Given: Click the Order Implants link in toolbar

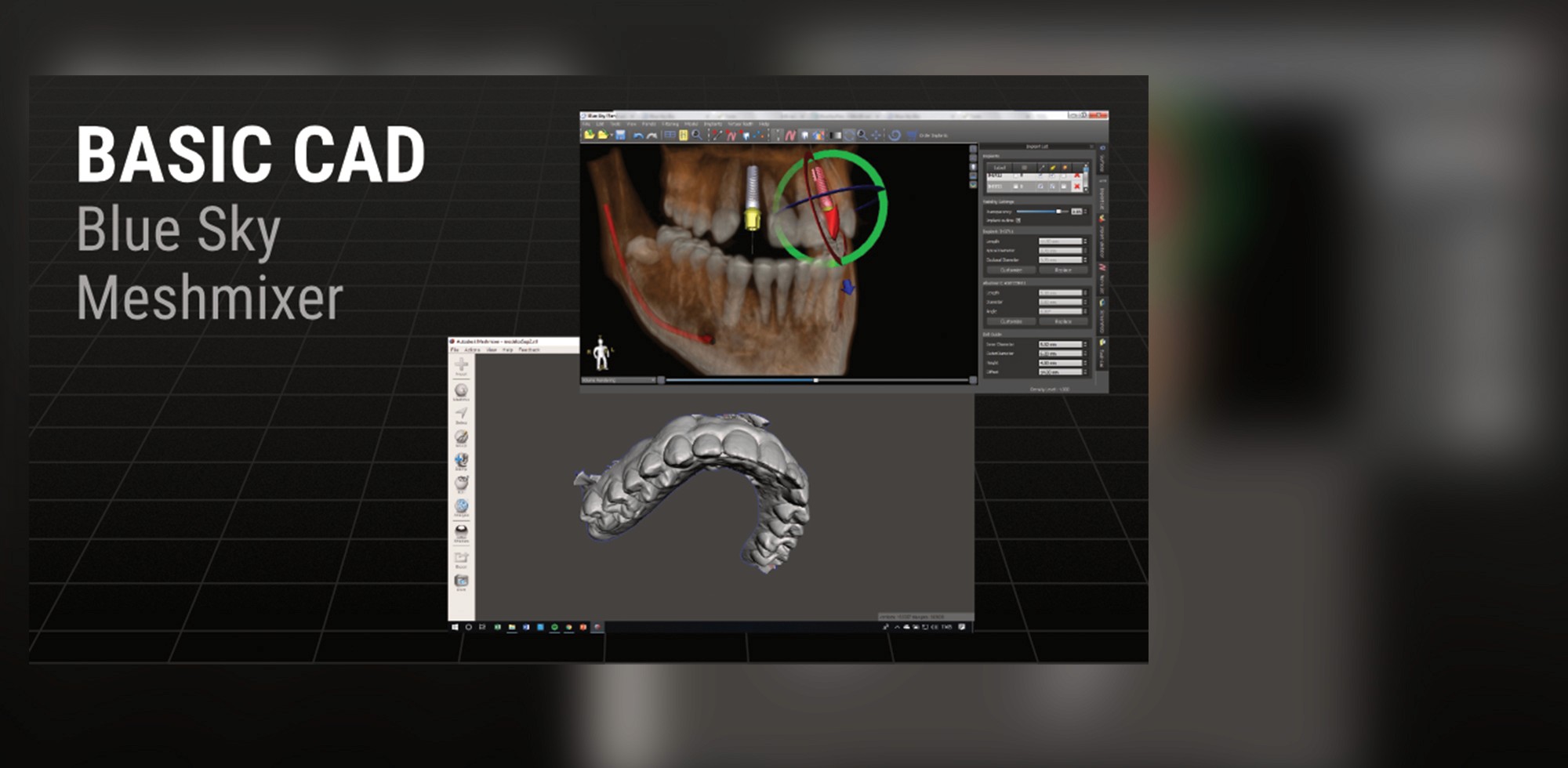Looking at the screenshot, I should 933,136.
